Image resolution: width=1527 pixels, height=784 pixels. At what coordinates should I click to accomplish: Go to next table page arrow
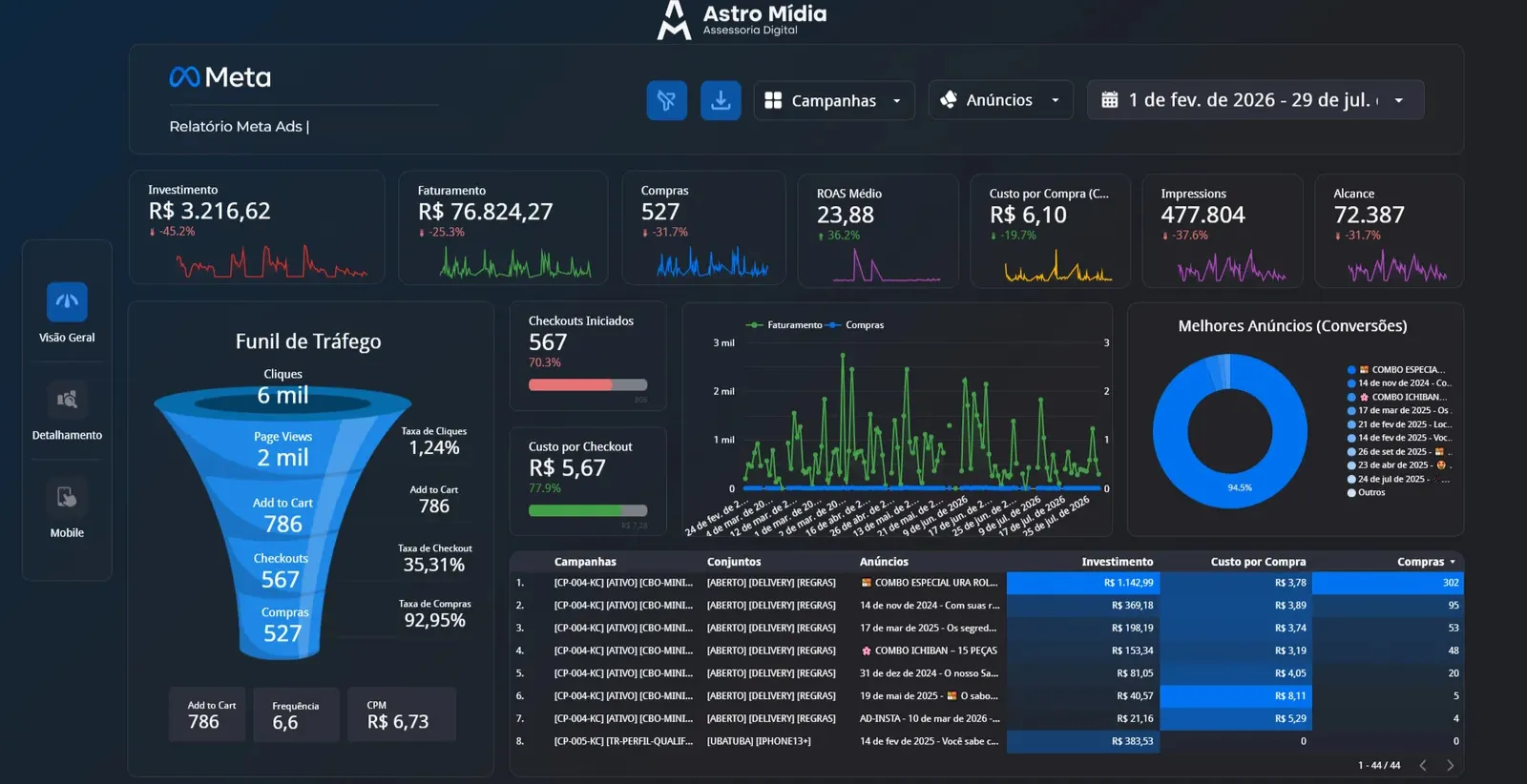1451,765
